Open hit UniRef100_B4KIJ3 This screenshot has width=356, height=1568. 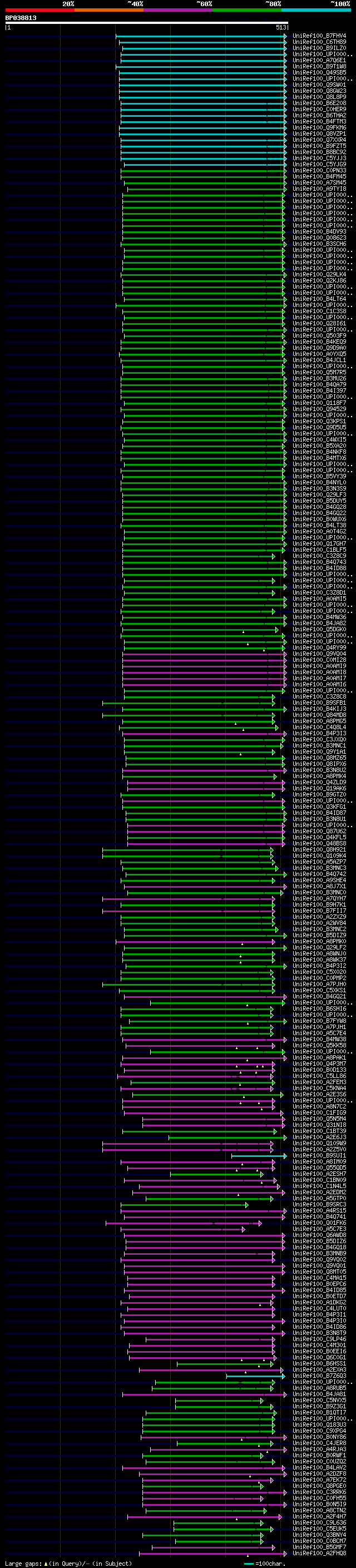click(x=319, y=709)
